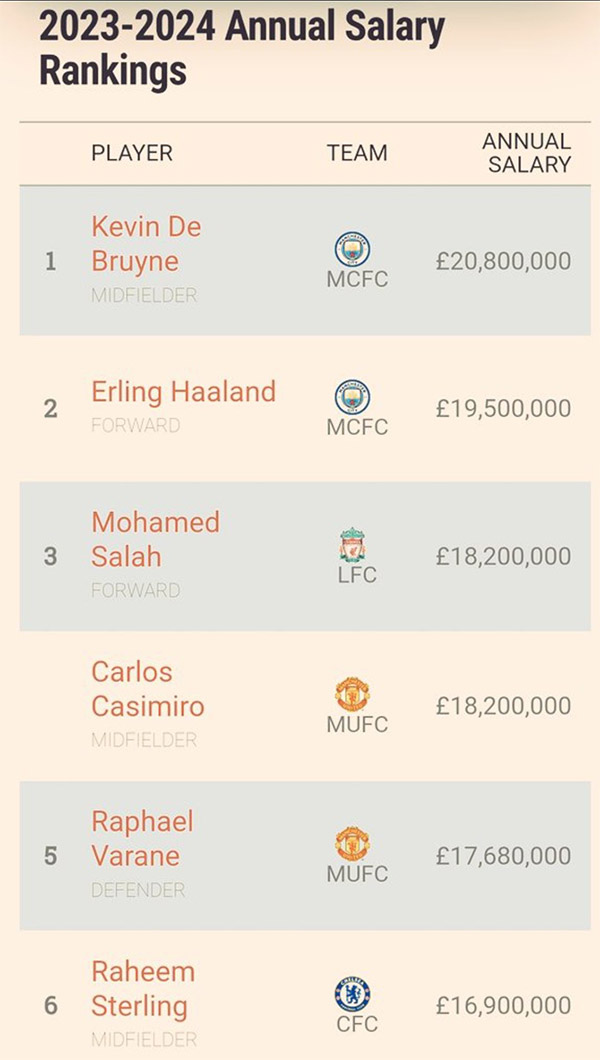The width and height of the screenshot is (600, 1060).
Task: Open Erling Haaland player link
Action: [x=183, y=392]
